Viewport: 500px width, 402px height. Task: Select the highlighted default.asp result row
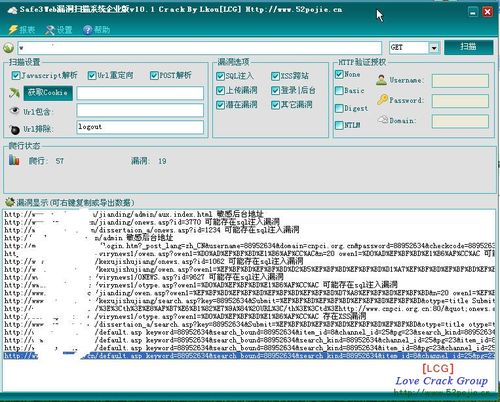pyautogui.click(x=249, y=356)
